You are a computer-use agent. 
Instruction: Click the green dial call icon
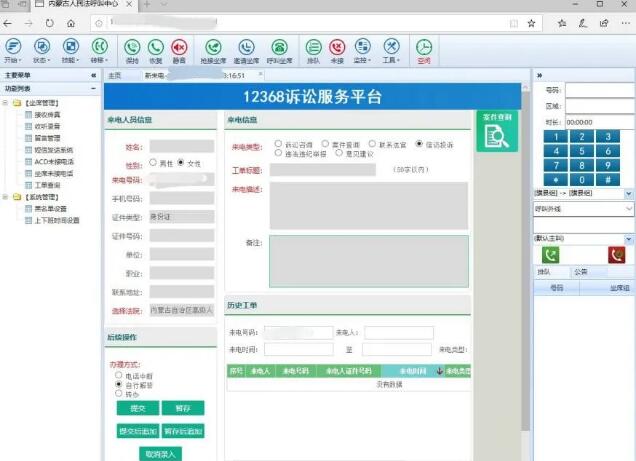[550, 255]
